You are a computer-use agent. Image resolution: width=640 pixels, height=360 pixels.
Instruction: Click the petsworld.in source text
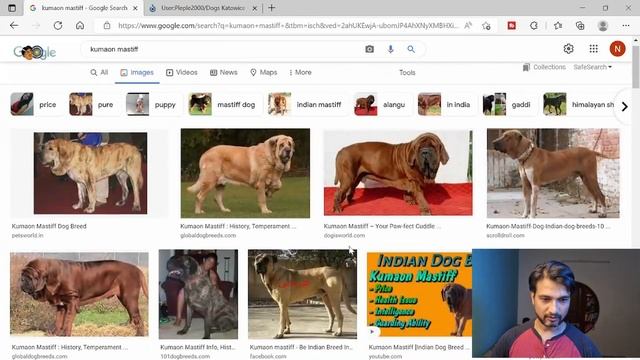(x=27, y=236)
